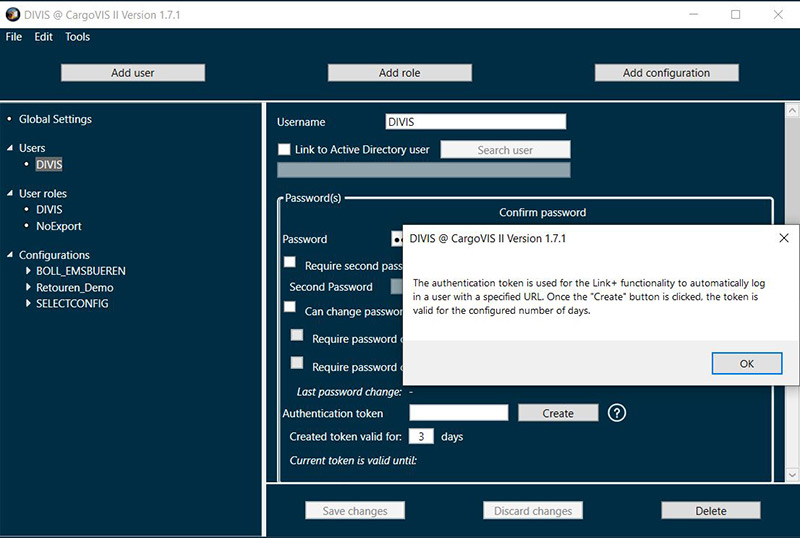The width and height of the screenshot is (800, 538).
Task: Toggle Require second password checkbox
Action: 290,262
